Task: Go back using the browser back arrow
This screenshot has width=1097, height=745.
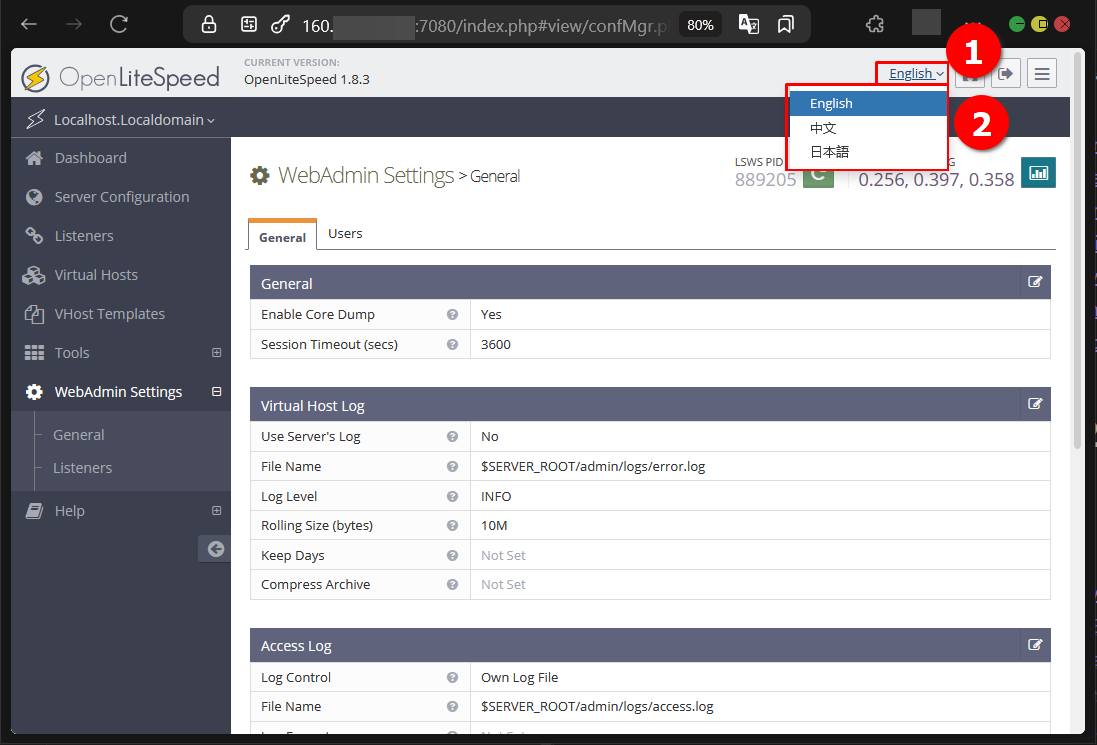Action: [29, 24]
